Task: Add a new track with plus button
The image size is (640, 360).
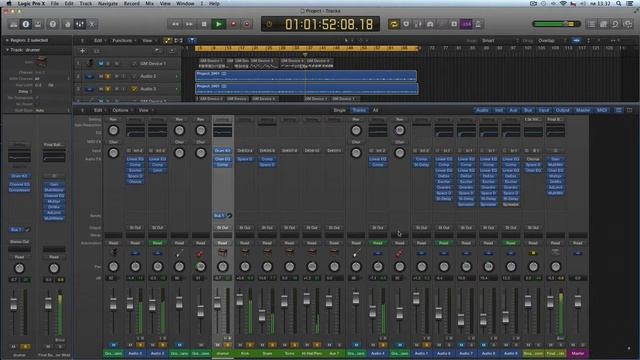Action: point(82,51)
